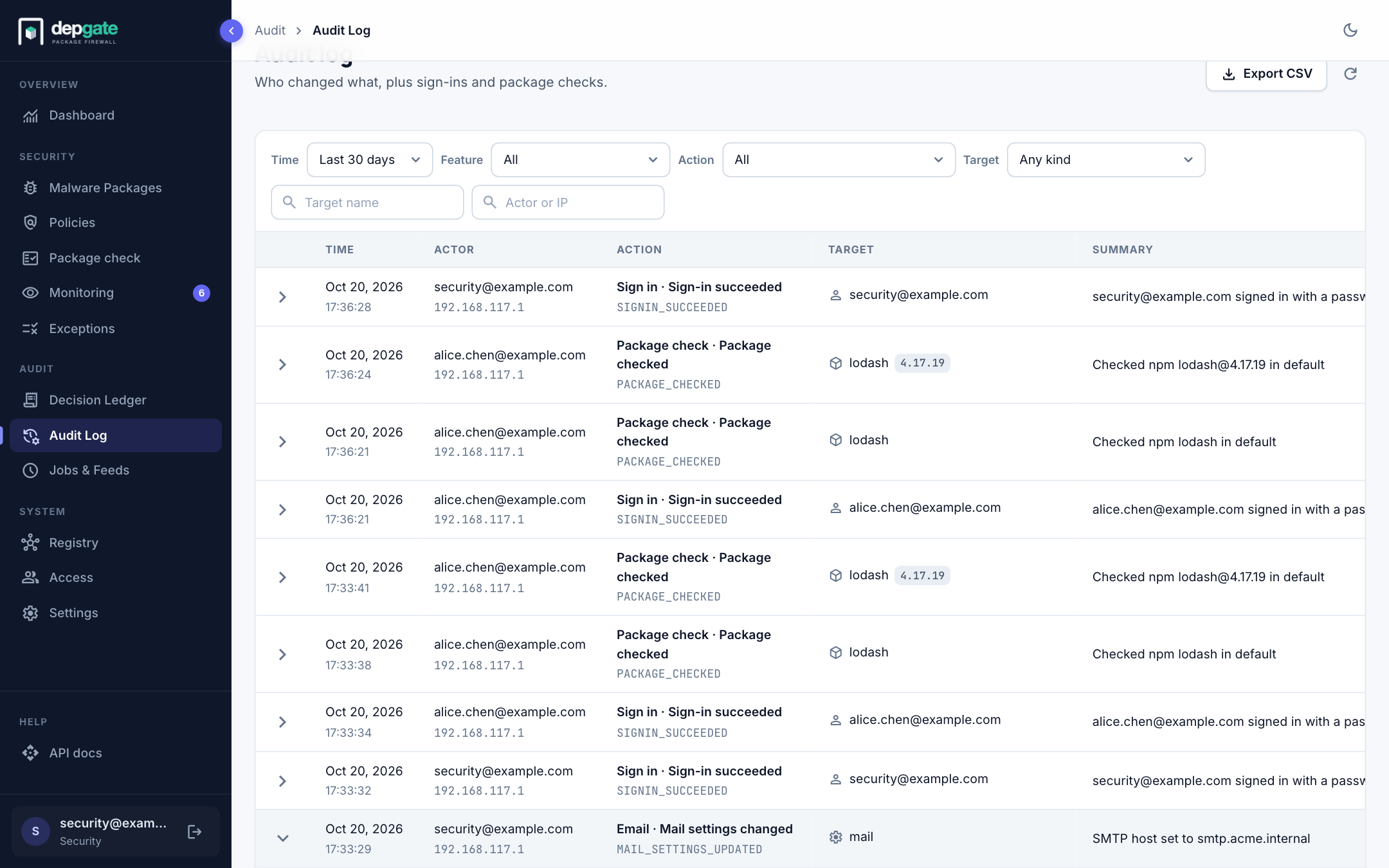1389x868 pixels.
Task: Open the Action filter dropdown
Action: [x=839, y=159]
